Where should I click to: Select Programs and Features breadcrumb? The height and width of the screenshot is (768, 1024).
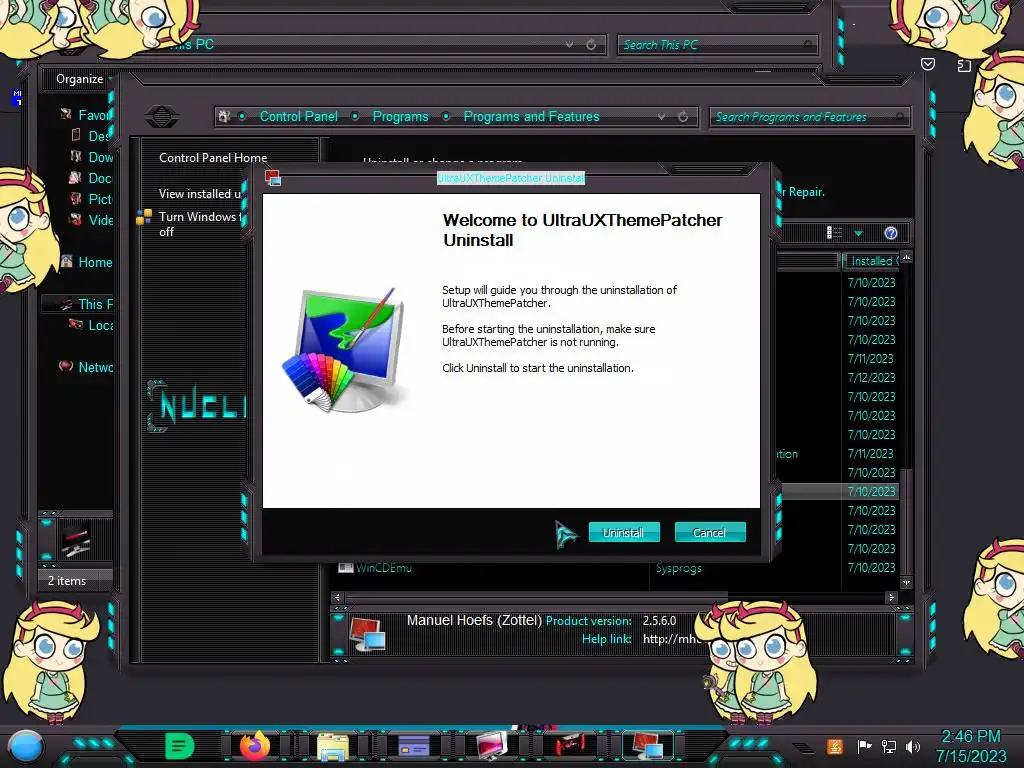point(531,116)
